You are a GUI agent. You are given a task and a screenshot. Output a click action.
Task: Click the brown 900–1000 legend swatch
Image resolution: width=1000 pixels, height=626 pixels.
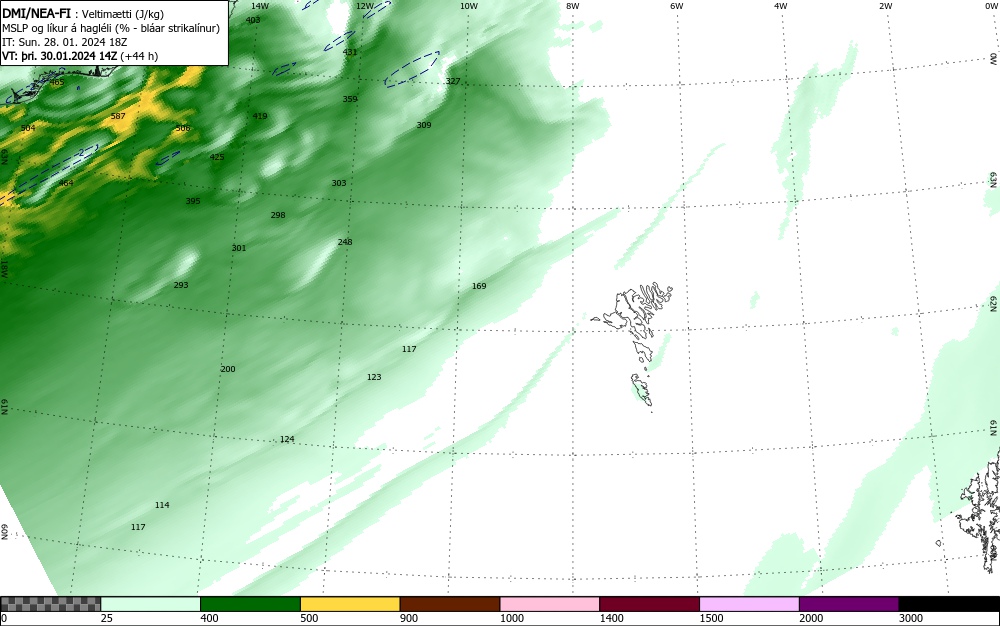coord(450,604)
